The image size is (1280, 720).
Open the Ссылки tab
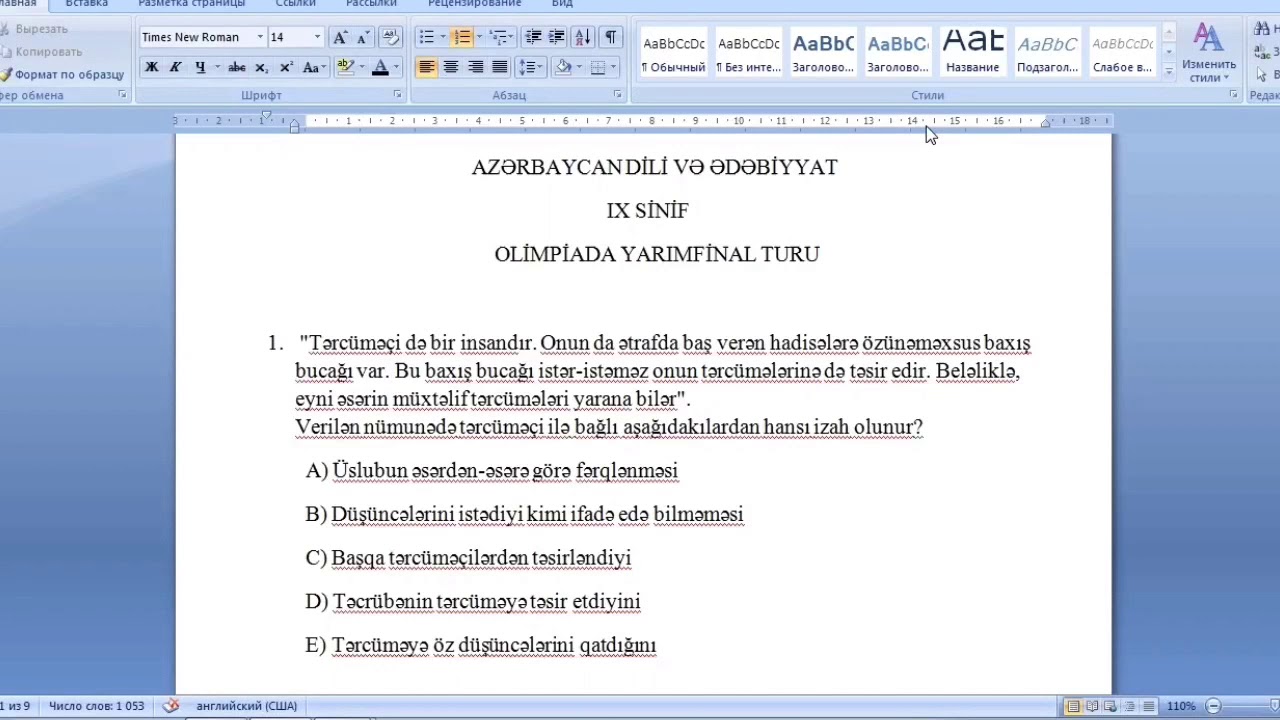click(x=296, y=4)
